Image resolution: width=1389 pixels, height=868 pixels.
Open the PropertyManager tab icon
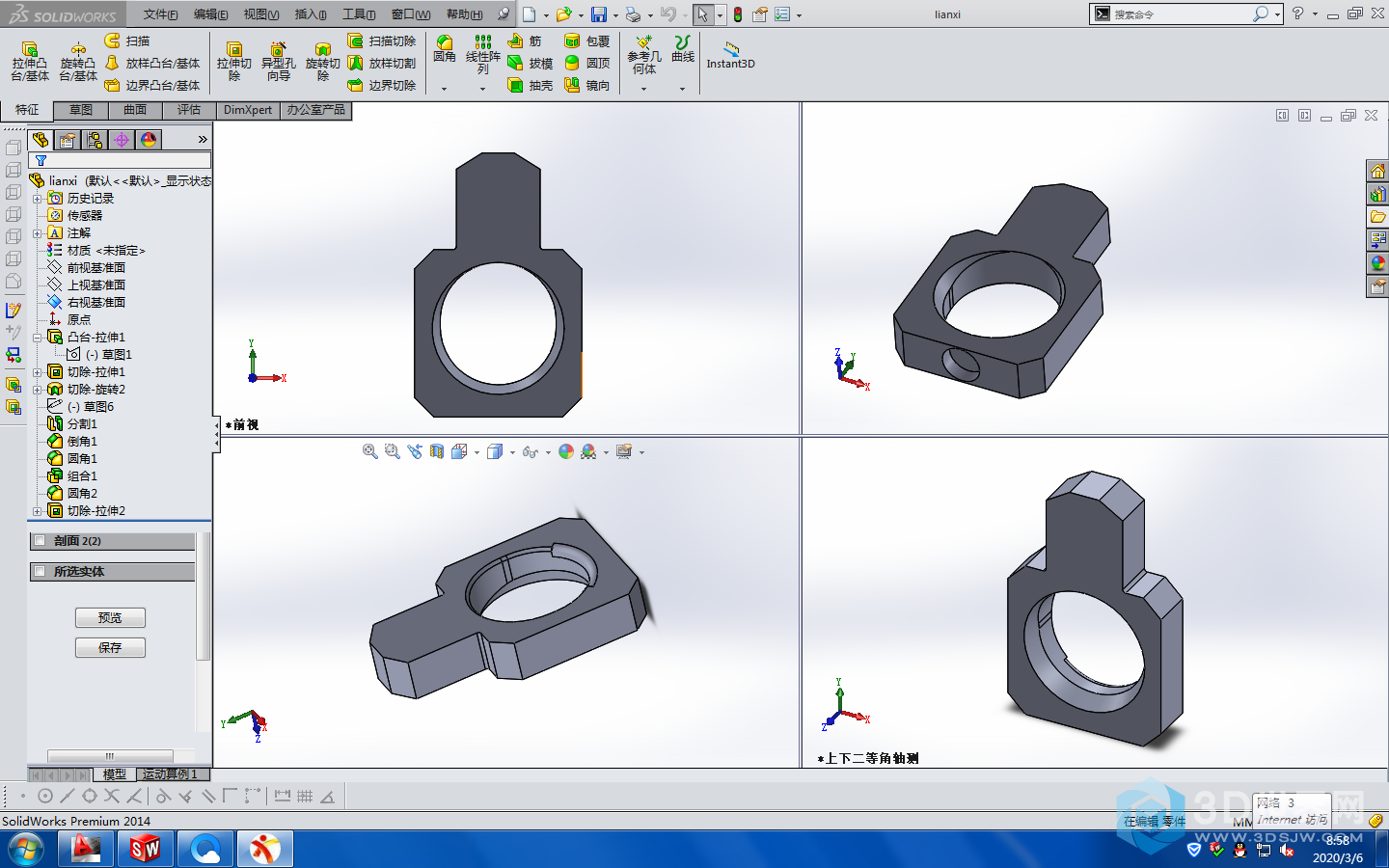pyautogui.click(x=68, y=140)
